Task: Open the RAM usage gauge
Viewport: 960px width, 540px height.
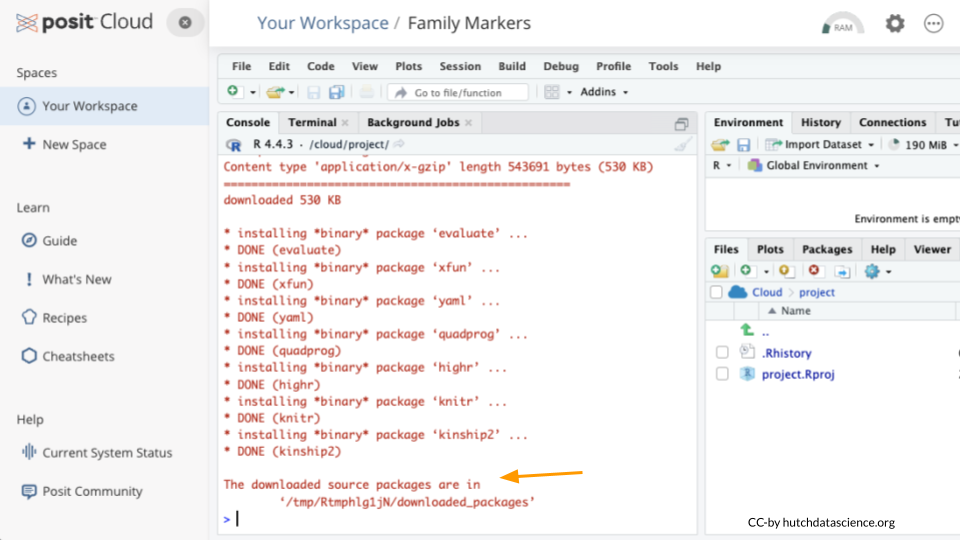Action: click(842, 23)
